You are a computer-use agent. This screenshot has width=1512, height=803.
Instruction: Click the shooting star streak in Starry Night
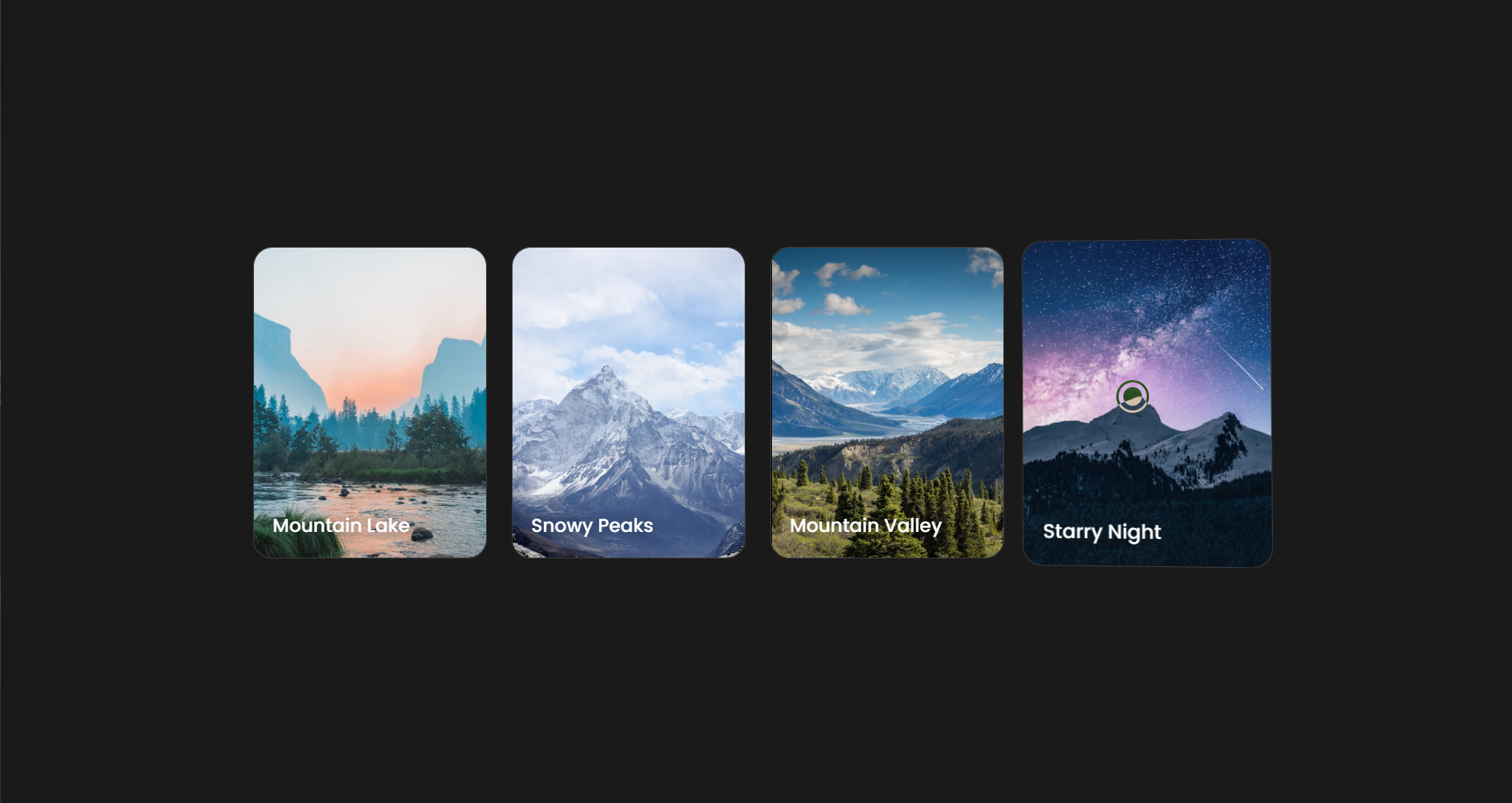coord(1240,368)
